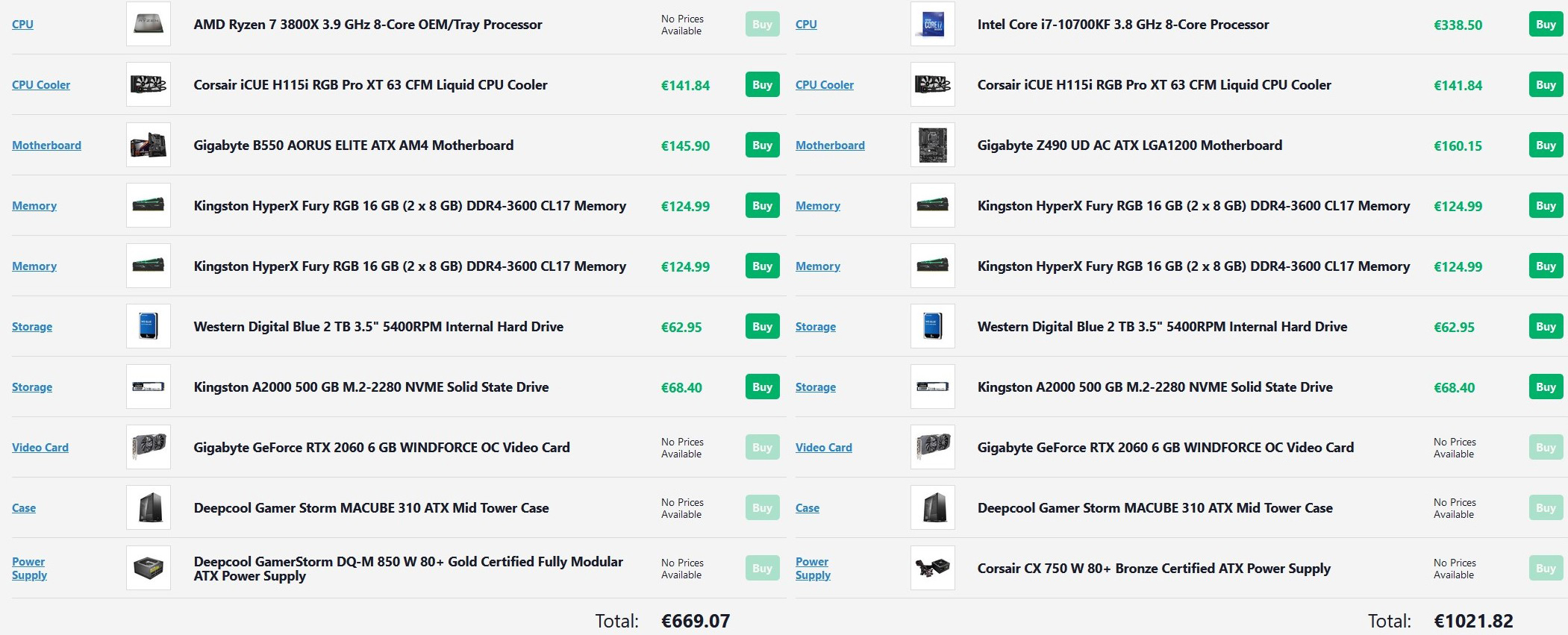Click the Gigabyte B550 AORUS ELITE motherboard thumbnail
The width and height of the screenshot is (1568, 635).
pos(149,145)
